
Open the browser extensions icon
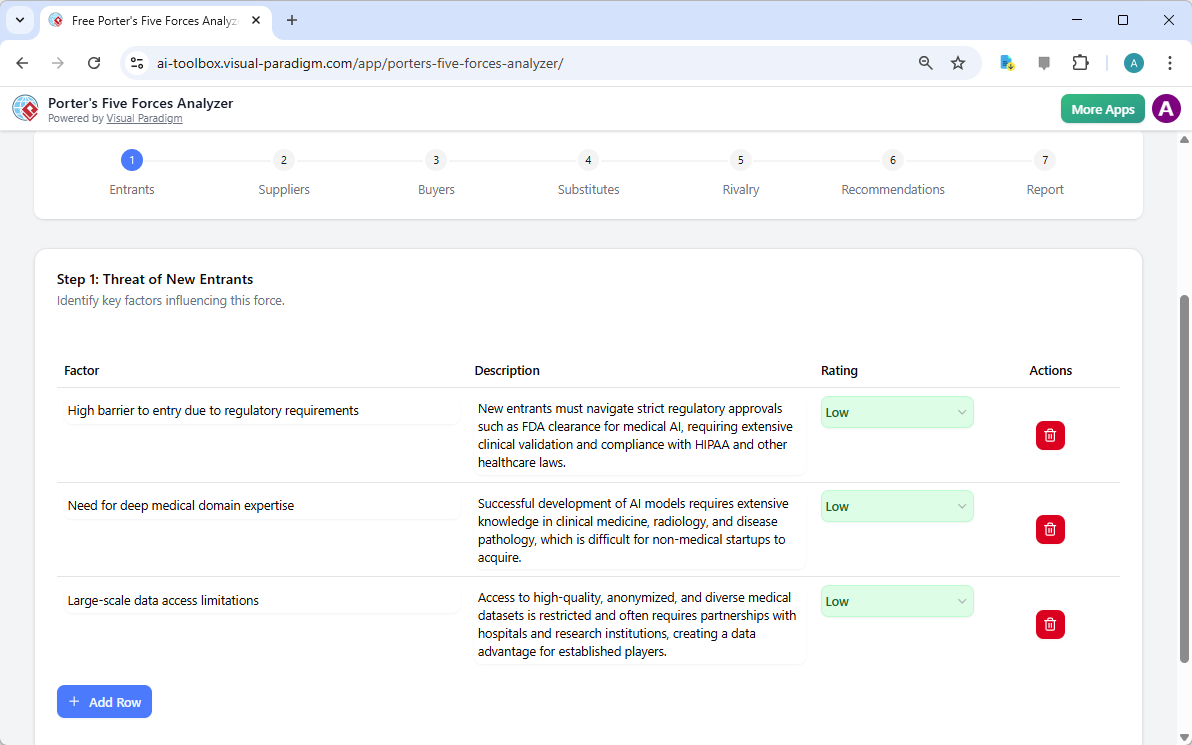pyautogui.click(x=1081, y=62)
